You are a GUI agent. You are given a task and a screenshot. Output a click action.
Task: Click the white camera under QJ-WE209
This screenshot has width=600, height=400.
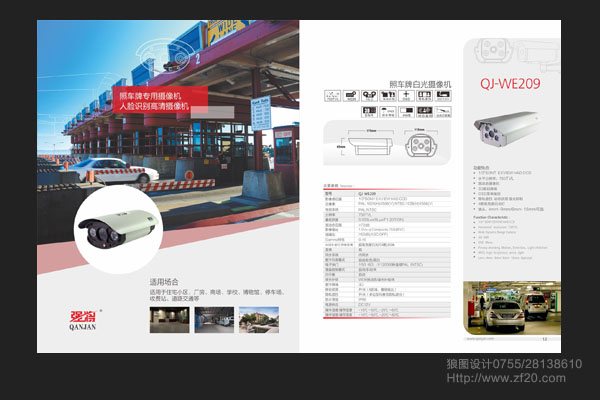[x=506, y=129]
